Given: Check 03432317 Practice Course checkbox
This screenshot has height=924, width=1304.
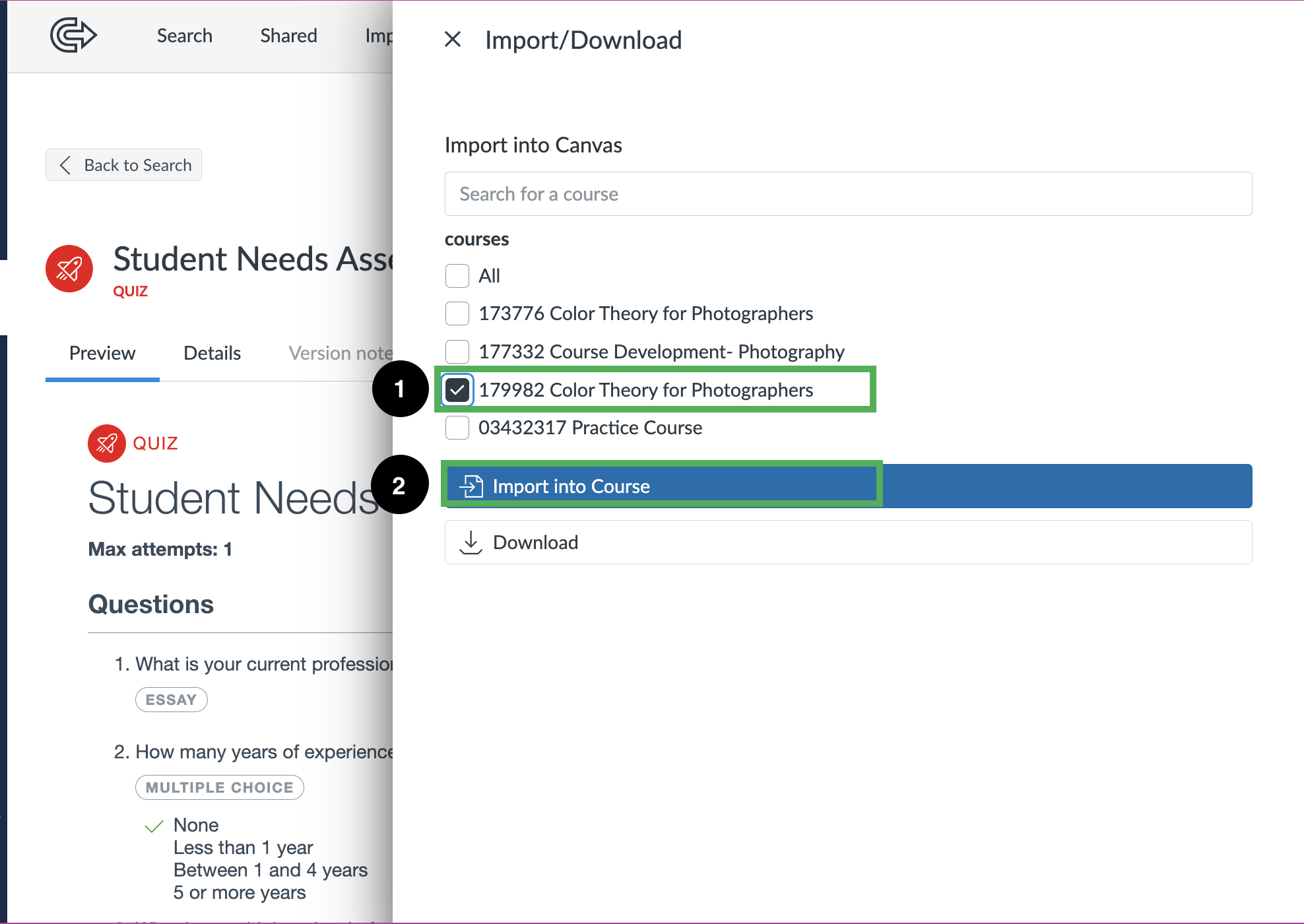Looking at the screenshot, I should coord(457,428).
